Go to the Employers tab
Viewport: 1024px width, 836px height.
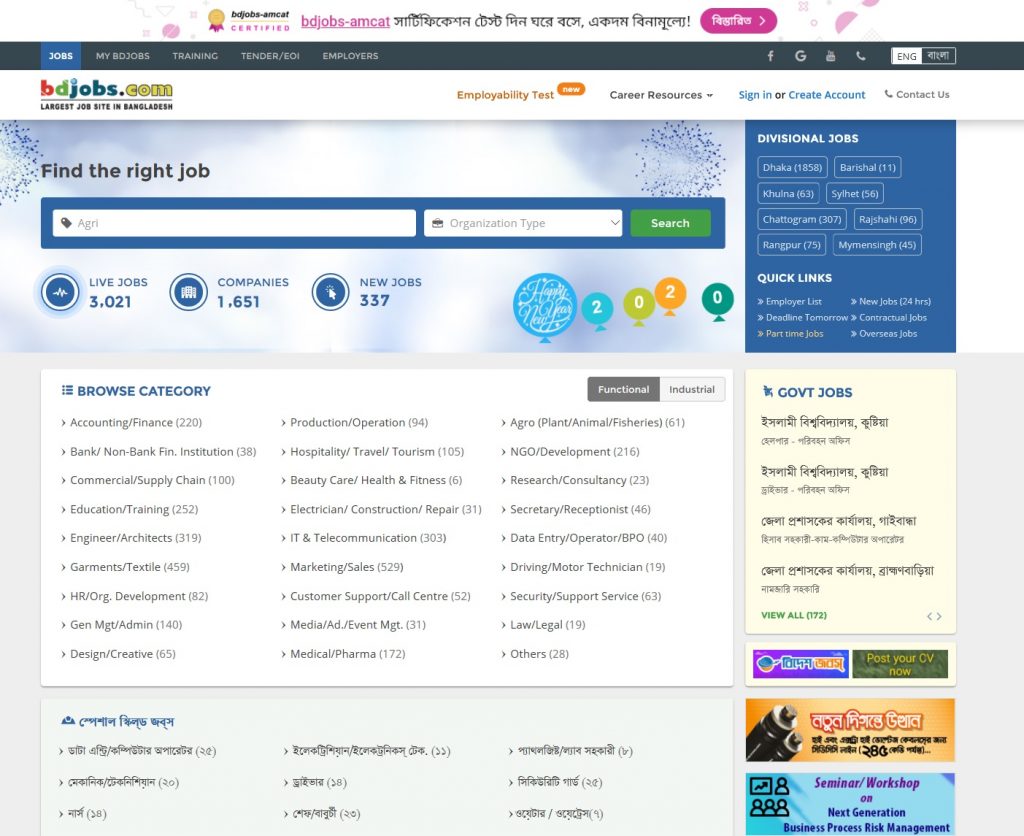(350, 56)
